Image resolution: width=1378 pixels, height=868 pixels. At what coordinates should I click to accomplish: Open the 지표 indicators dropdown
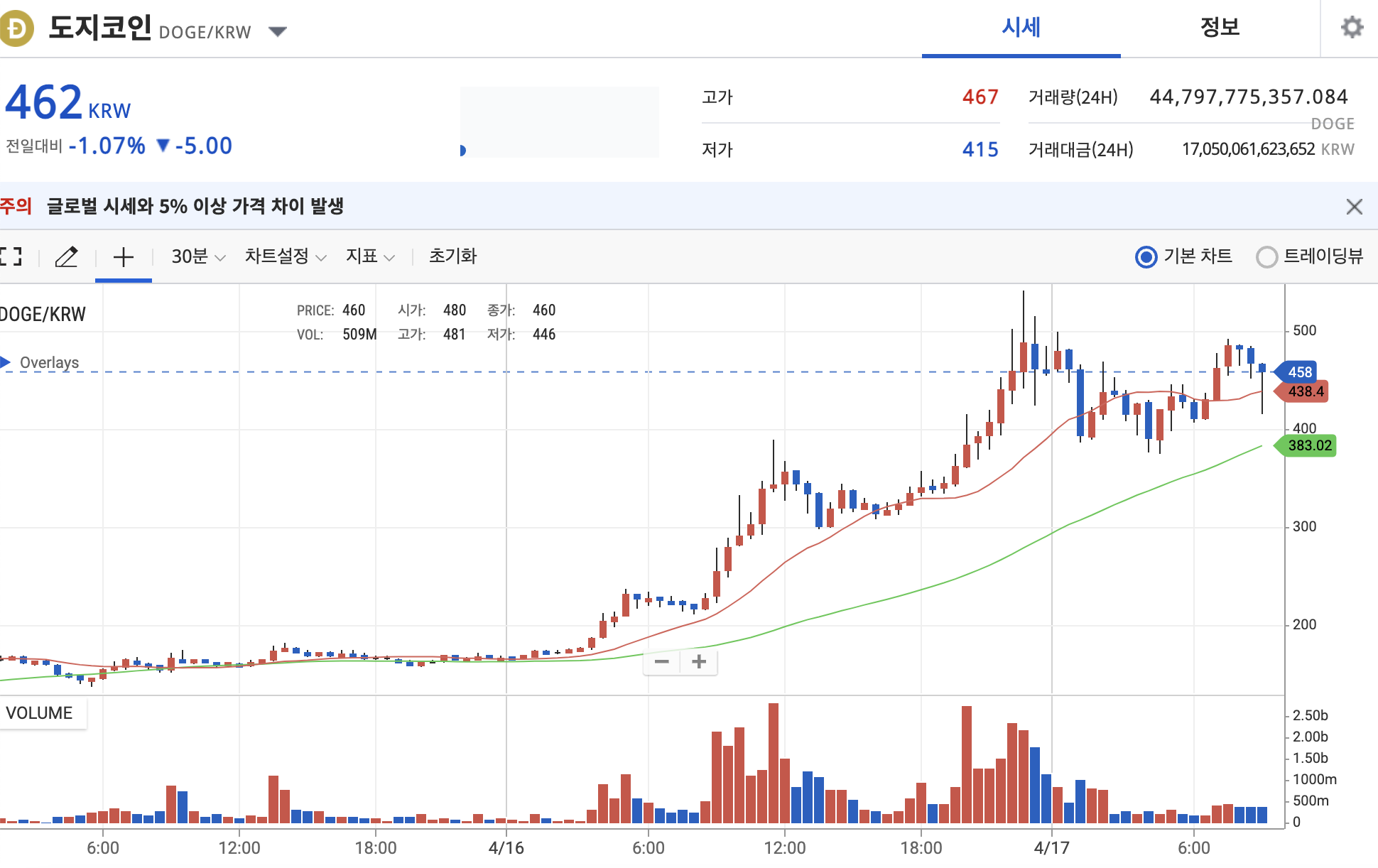pos(370,256)
